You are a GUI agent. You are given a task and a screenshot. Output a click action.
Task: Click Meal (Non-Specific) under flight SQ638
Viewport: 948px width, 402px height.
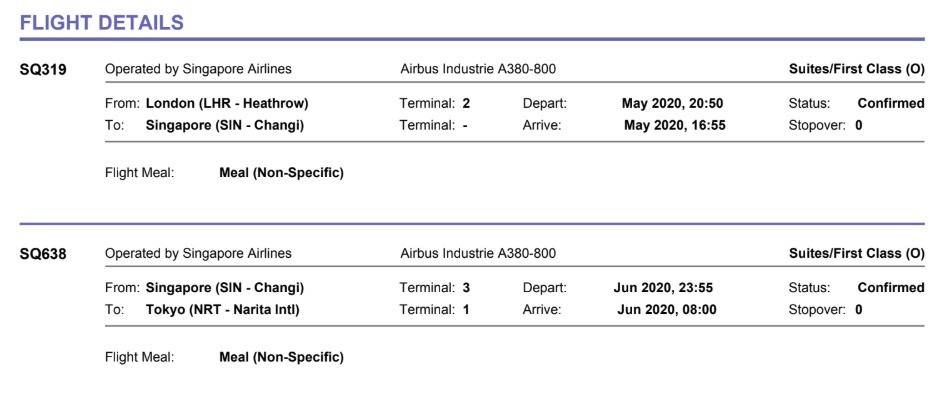click(281, 357)
